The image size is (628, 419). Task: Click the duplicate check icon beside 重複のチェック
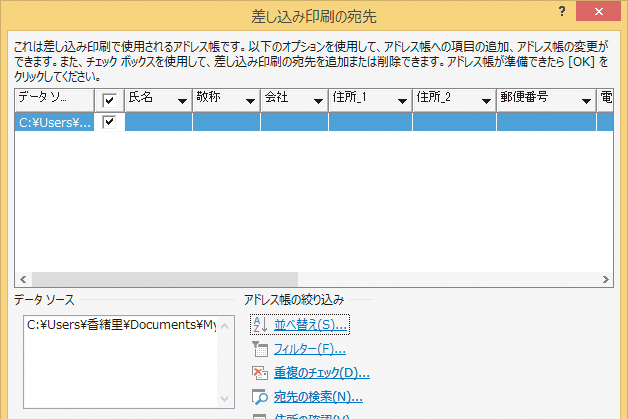click(260, 373)
